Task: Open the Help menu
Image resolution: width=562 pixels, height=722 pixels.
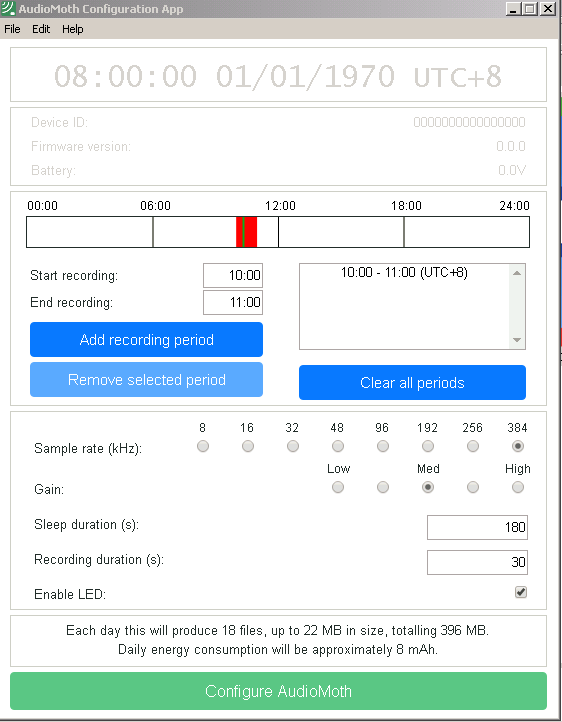Action: [73, 29]
